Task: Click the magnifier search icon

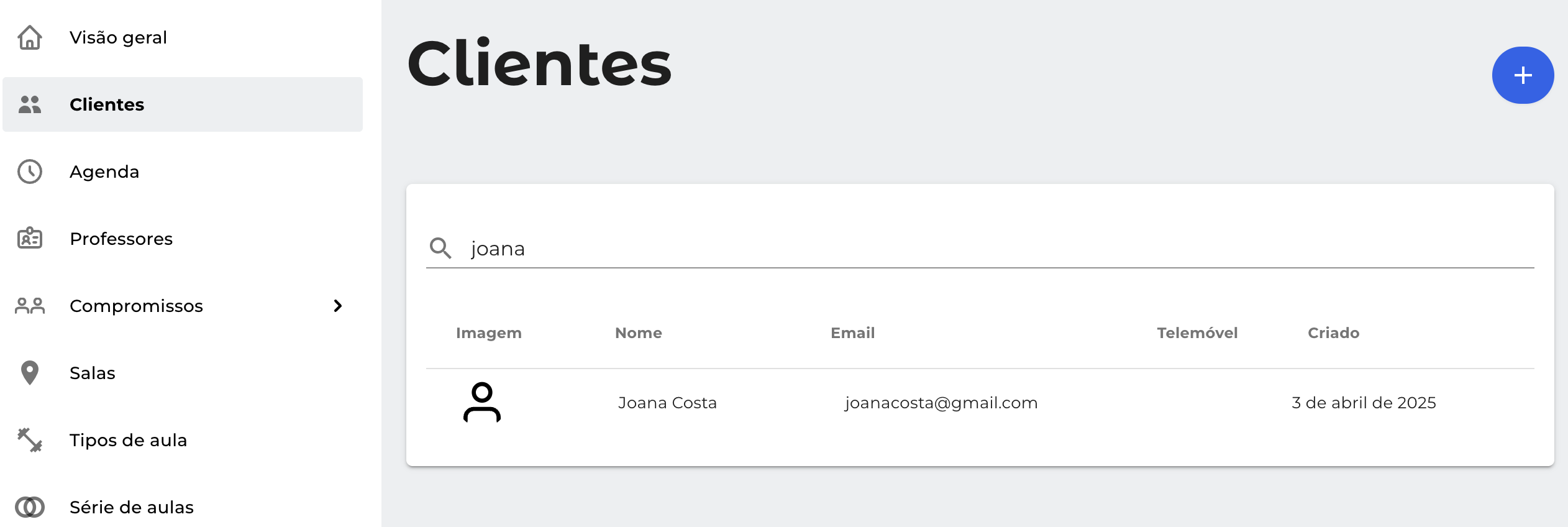Action: pos(440,248)
